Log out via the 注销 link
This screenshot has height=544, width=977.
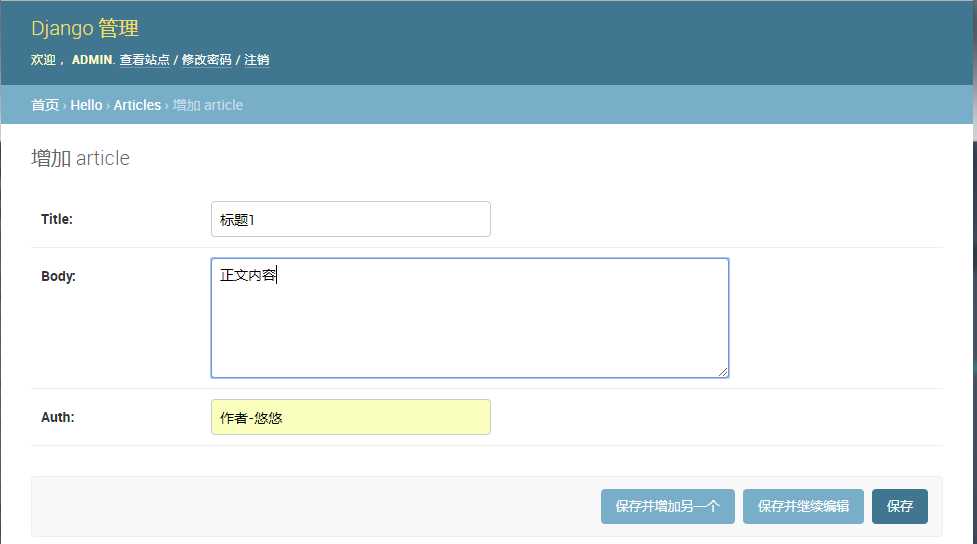[x=256, y=60]
